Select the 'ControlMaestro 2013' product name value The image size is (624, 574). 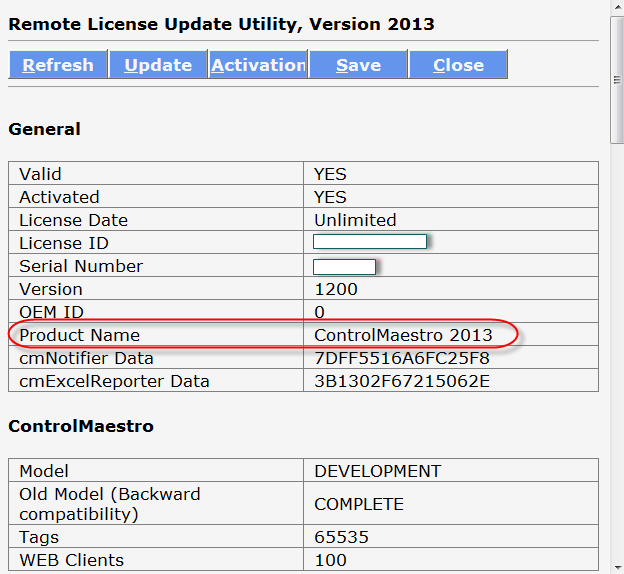pos(403,335)
